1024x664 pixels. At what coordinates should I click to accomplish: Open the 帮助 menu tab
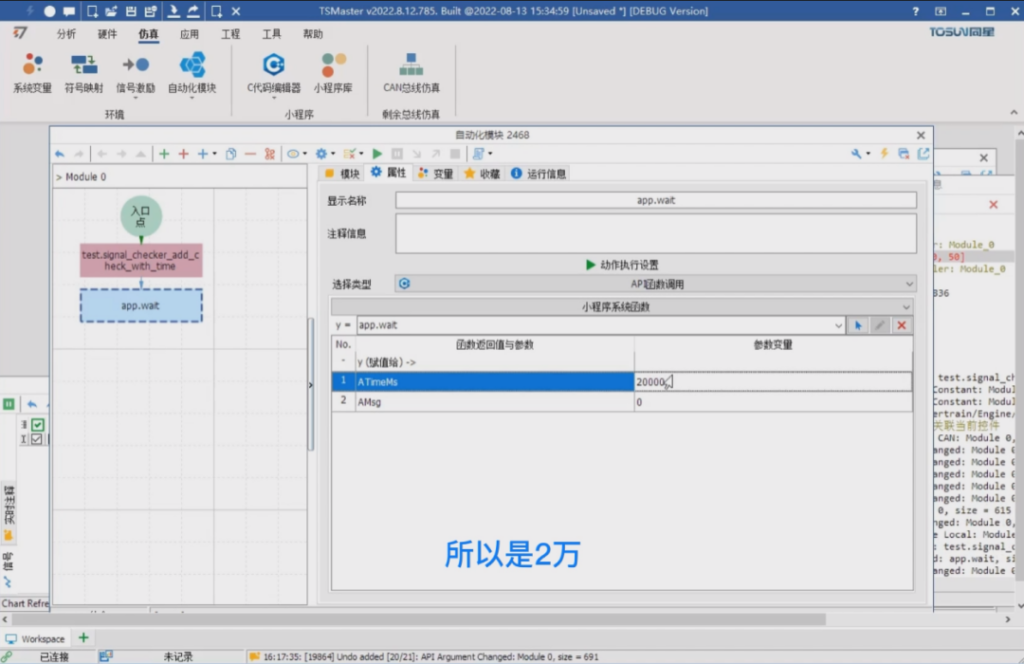(313, 34)
